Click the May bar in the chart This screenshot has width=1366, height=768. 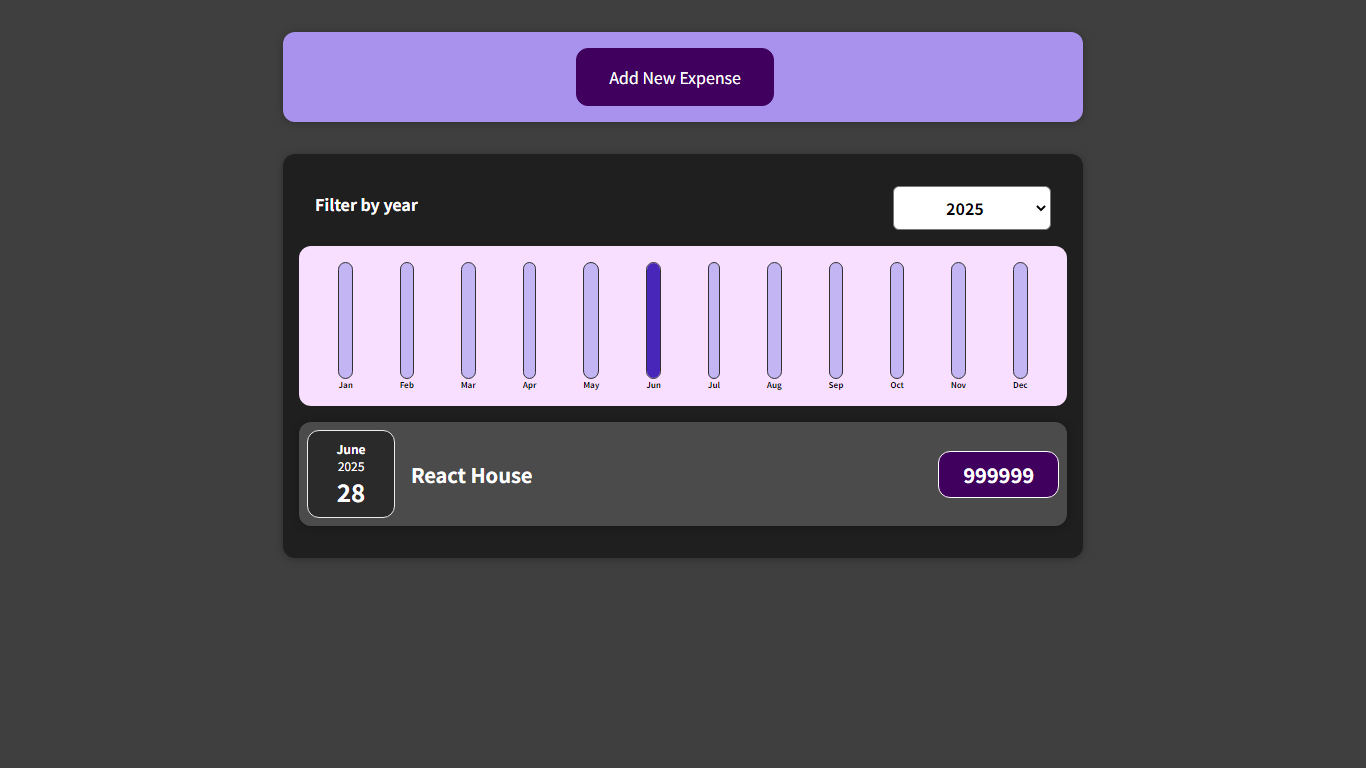[x=591, y=320]
